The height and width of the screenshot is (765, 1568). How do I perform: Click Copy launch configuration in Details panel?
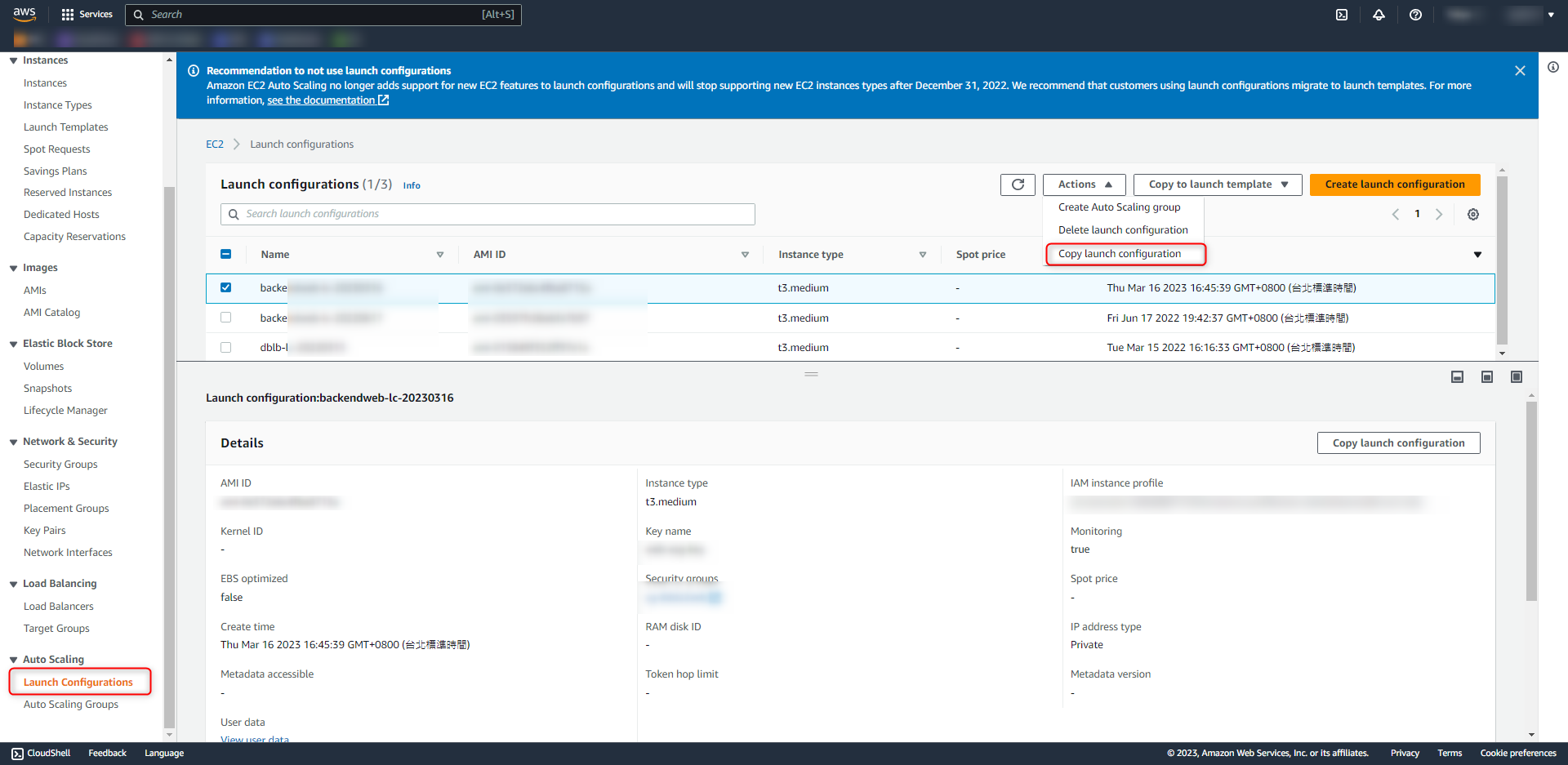[x=1399, y=443]
